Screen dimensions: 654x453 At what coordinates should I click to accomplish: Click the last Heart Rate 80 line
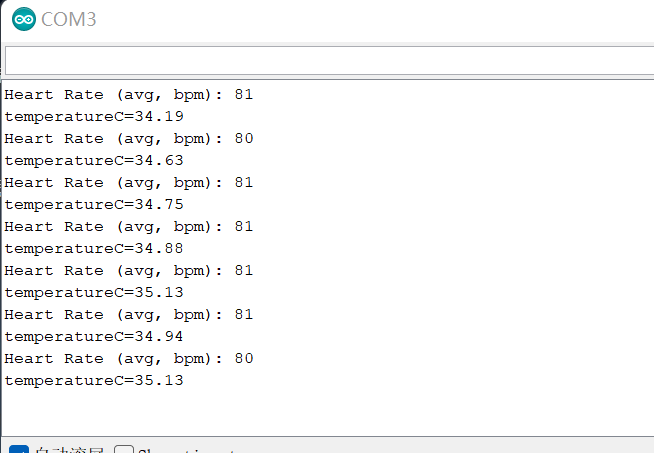tap(129, 359)
